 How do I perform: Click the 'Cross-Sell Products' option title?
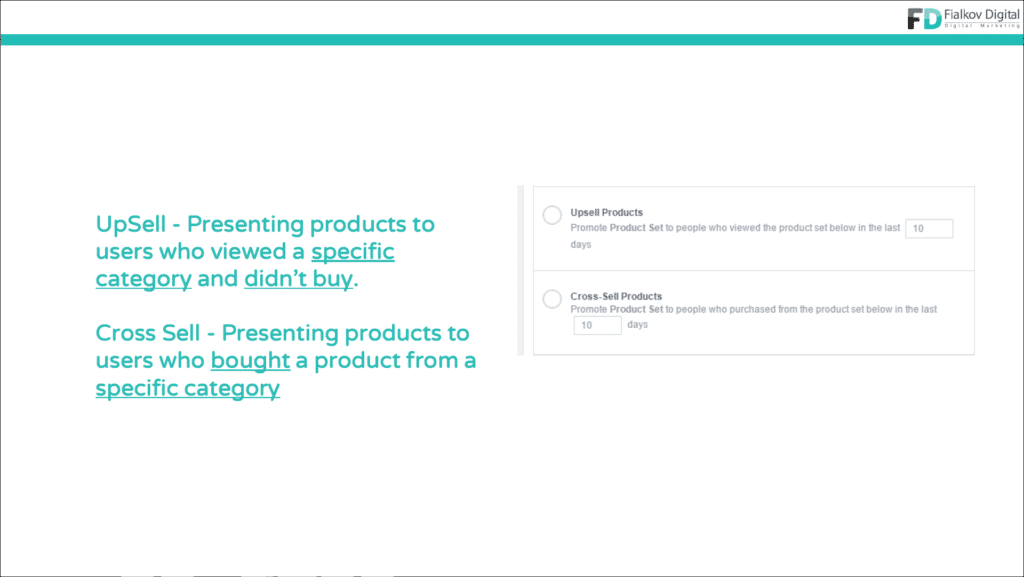coord(616,296)
